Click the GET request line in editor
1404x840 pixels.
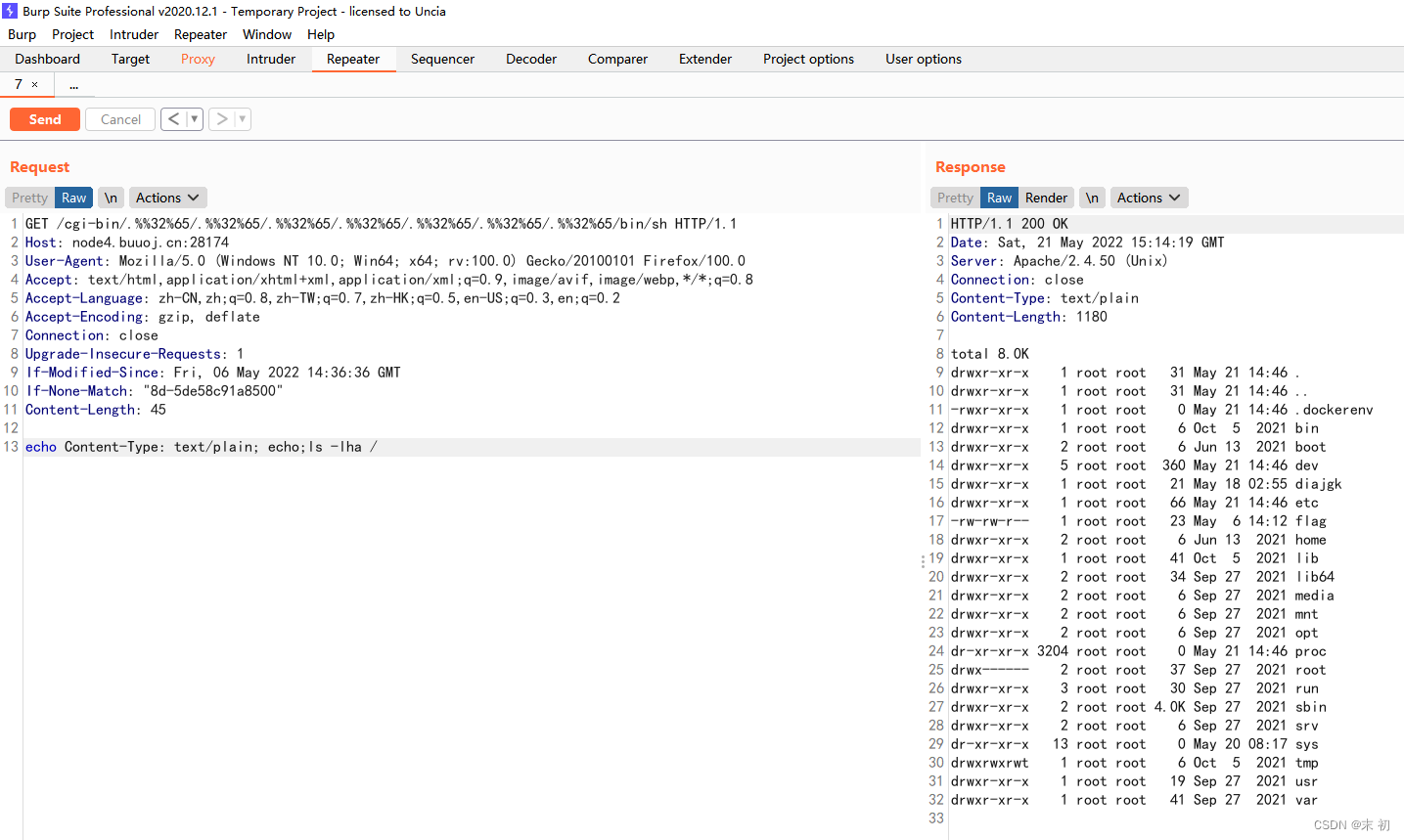(382, 224)
